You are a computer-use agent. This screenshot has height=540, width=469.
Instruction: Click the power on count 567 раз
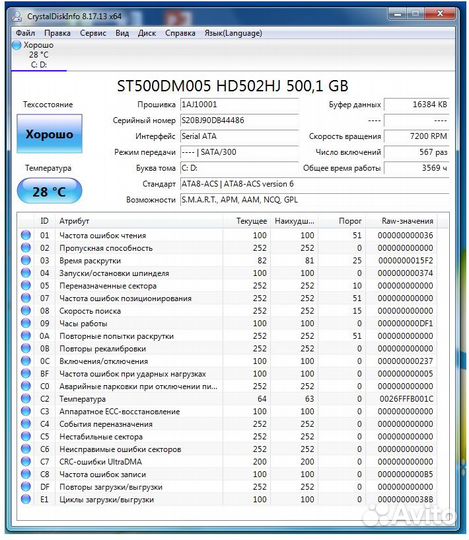[x=417, y=152]
